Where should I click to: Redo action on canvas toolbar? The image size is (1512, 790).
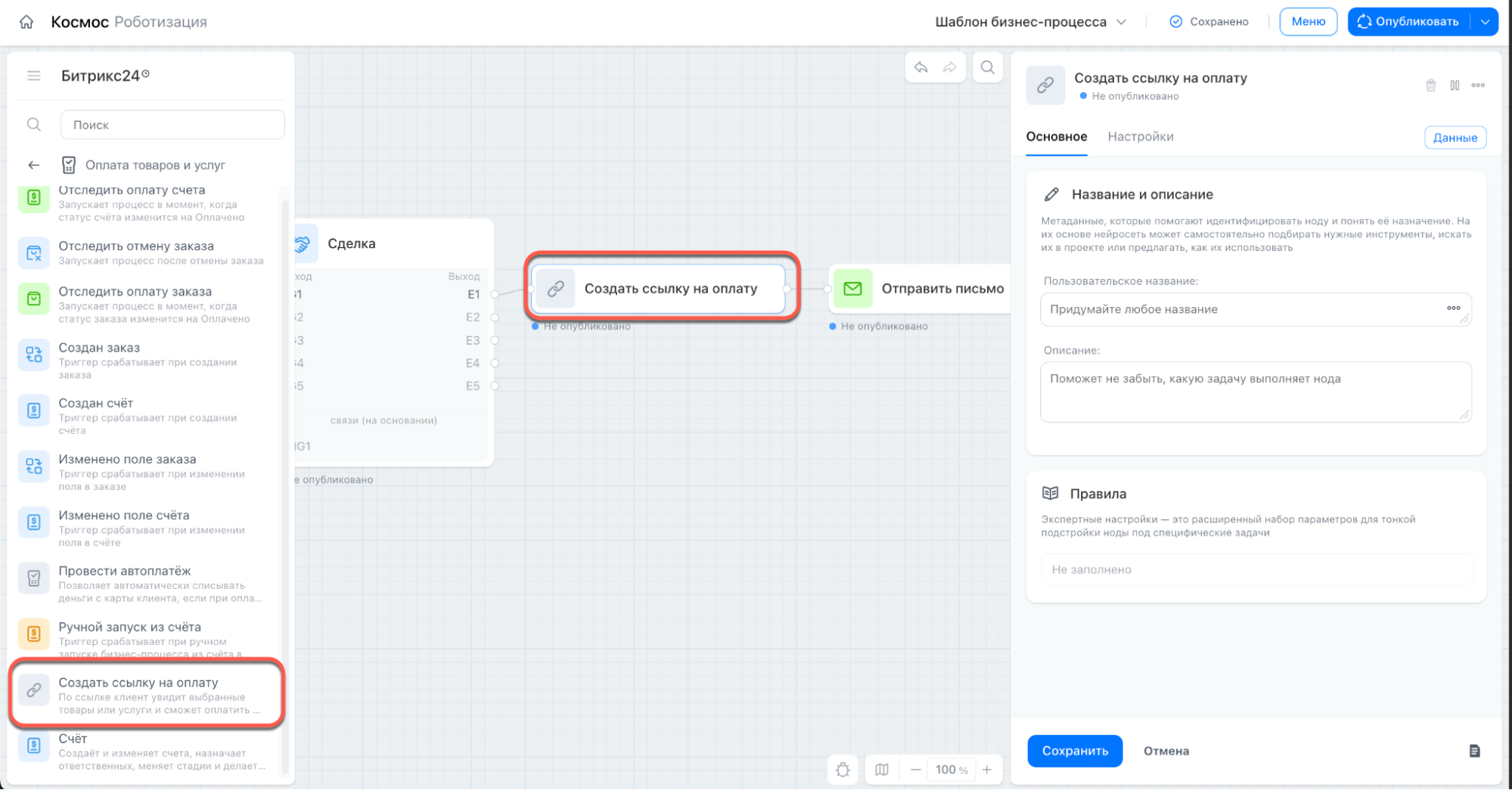click(949, 67)
